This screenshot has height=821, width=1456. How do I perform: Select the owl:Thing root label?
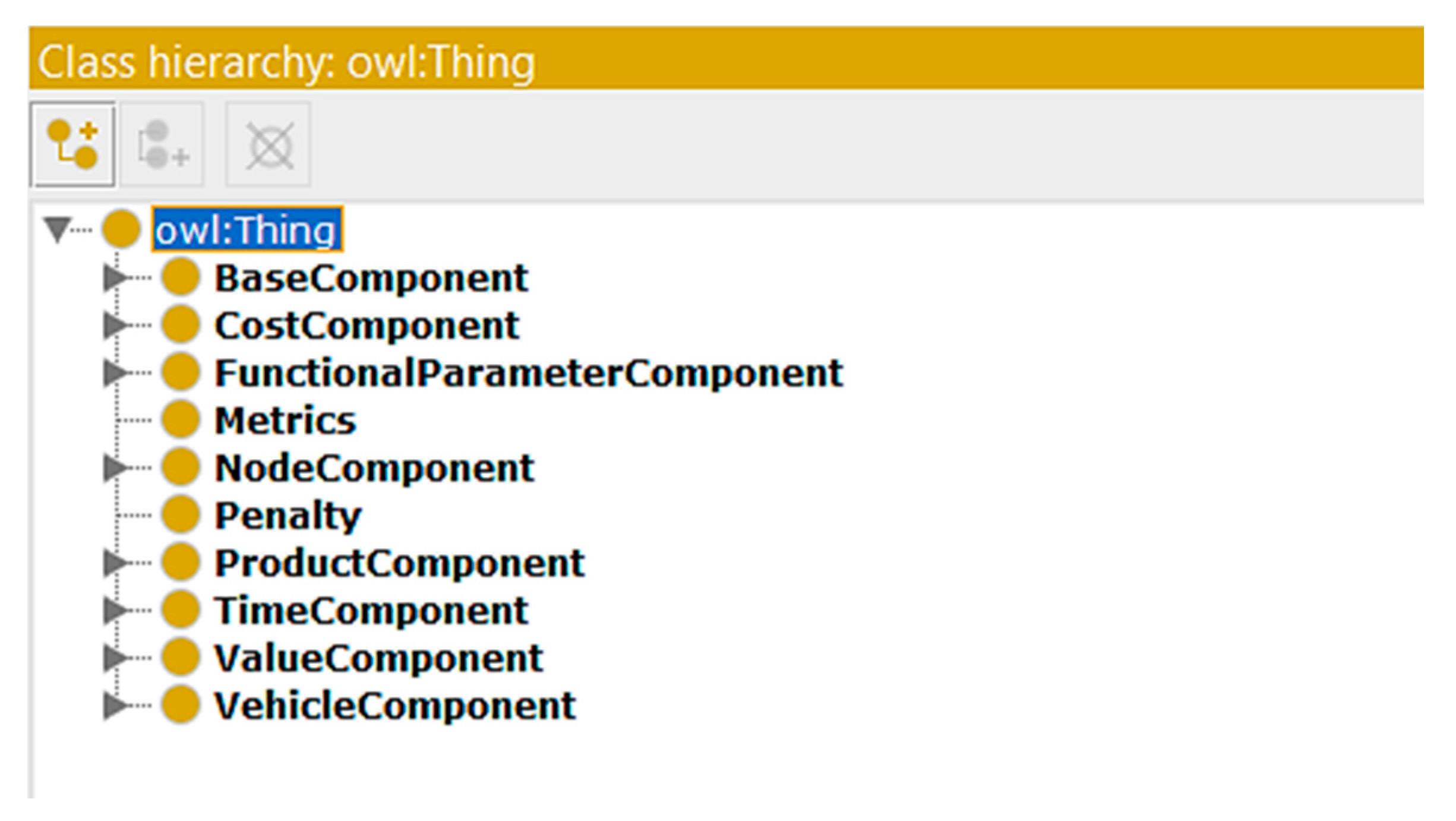[x=247, y=230]
